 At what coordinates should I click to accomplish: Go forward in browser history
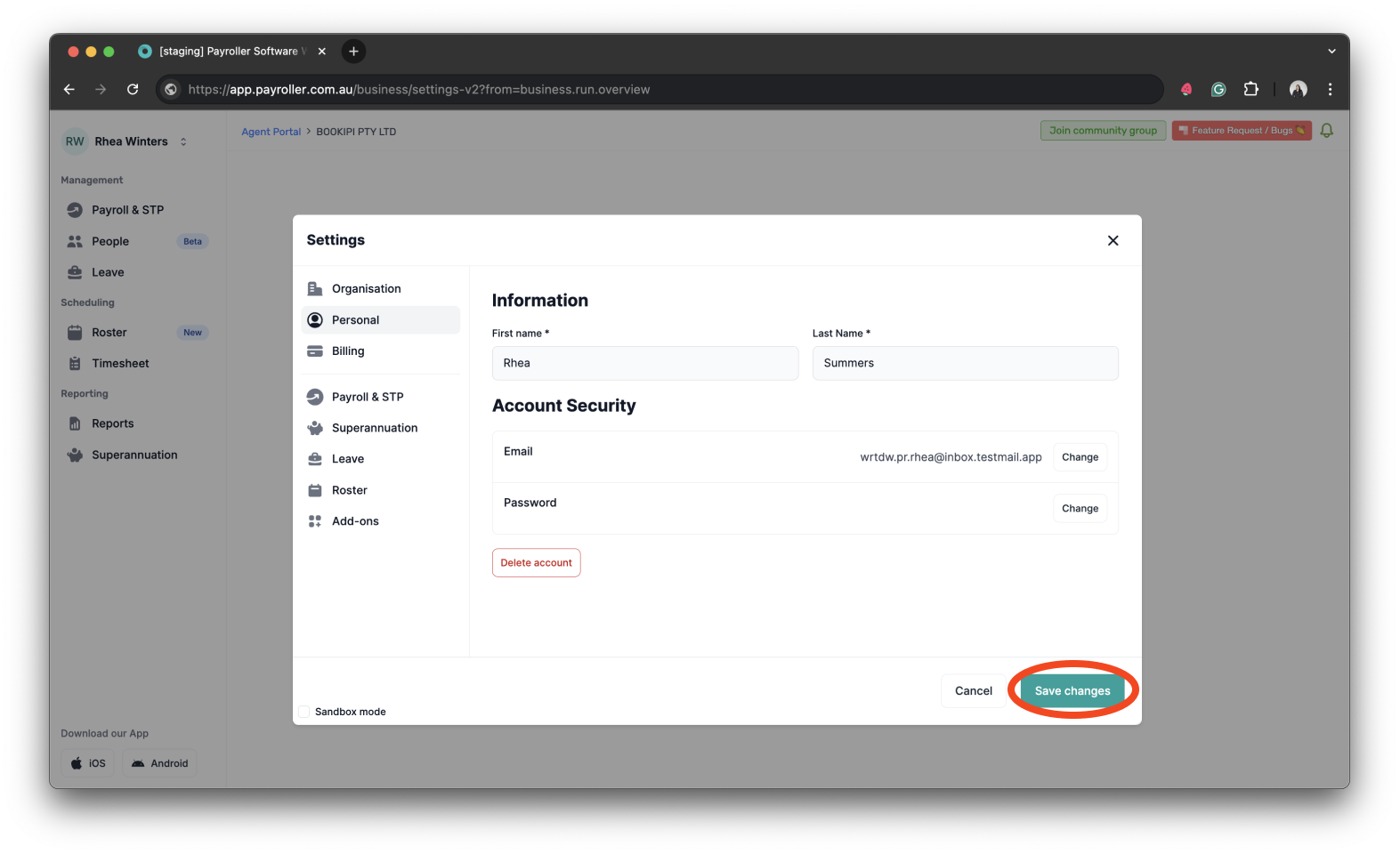click(101, 89)
